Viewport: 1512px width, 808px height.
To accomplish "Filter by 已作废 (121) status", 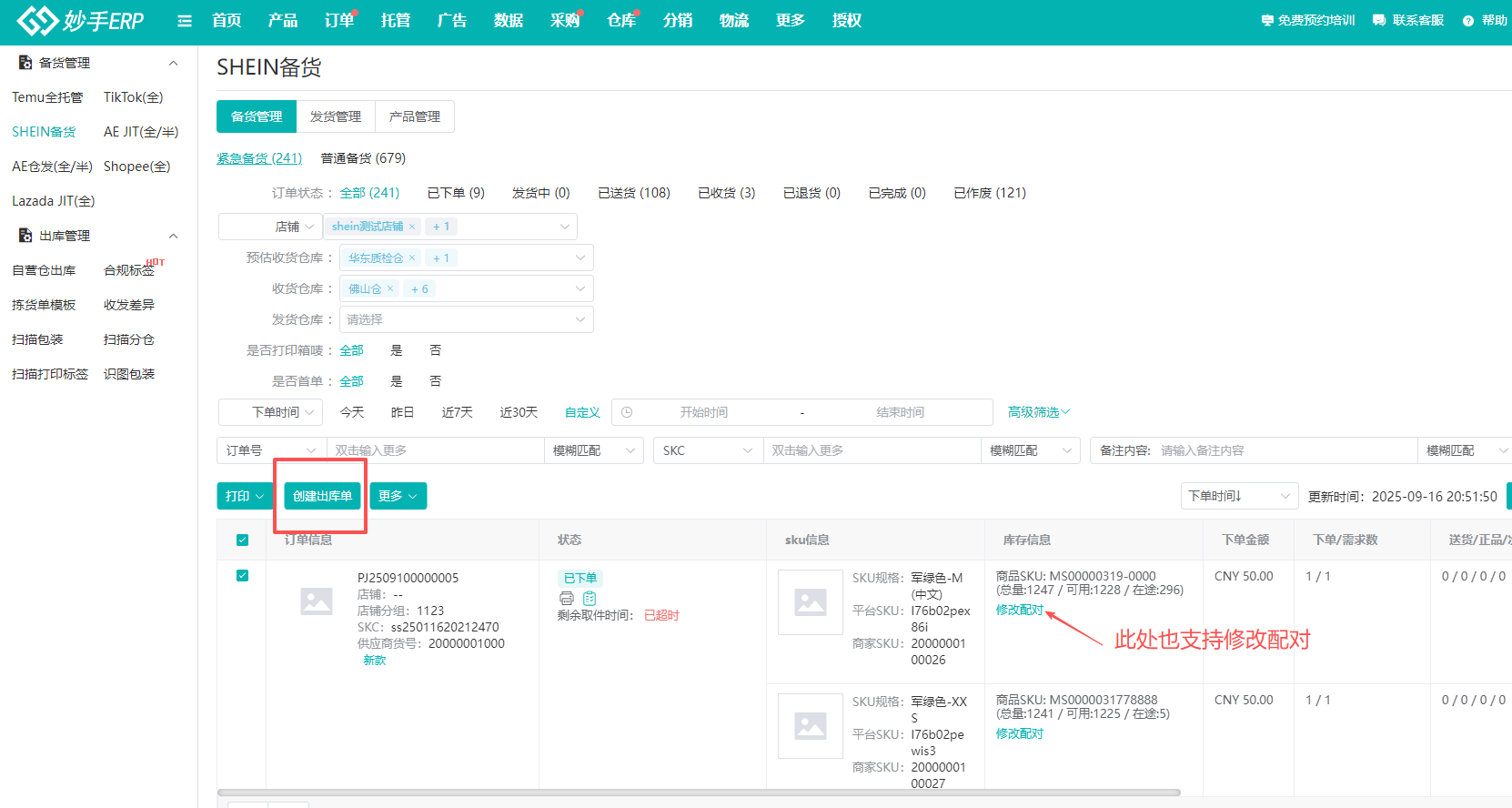I will 990,193.
